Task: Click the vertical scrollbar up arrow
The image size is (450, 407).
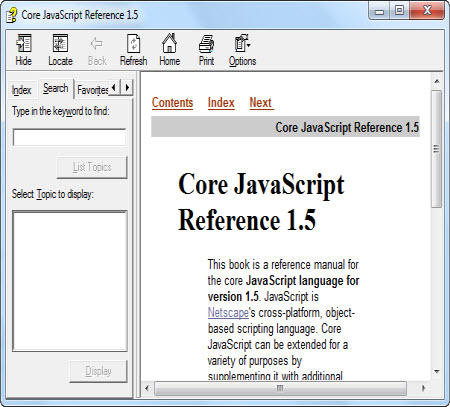Action: [437, 81]
